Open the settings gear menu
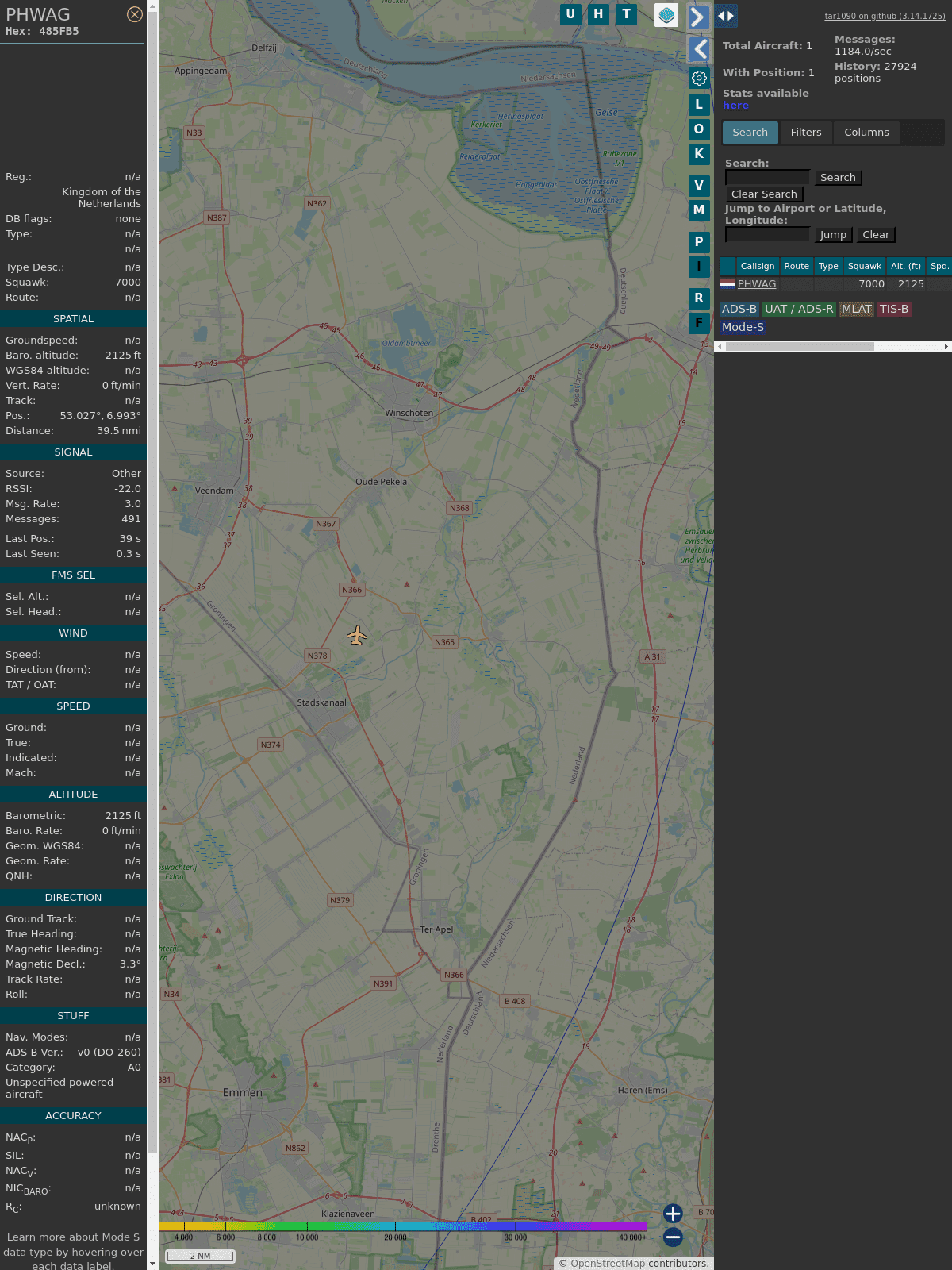 (699, 78)
